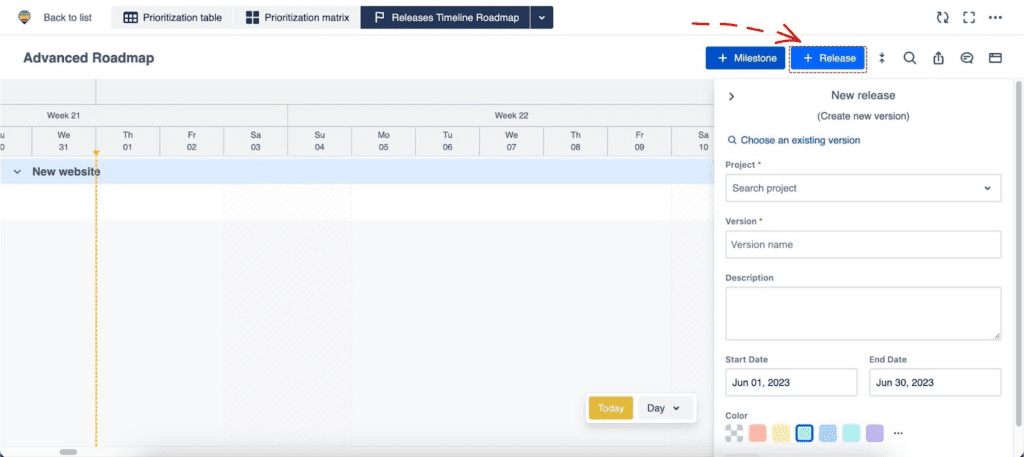The image size is (1024, 457).
Task: Click the Version name input field
Action: tap(863, 244)
